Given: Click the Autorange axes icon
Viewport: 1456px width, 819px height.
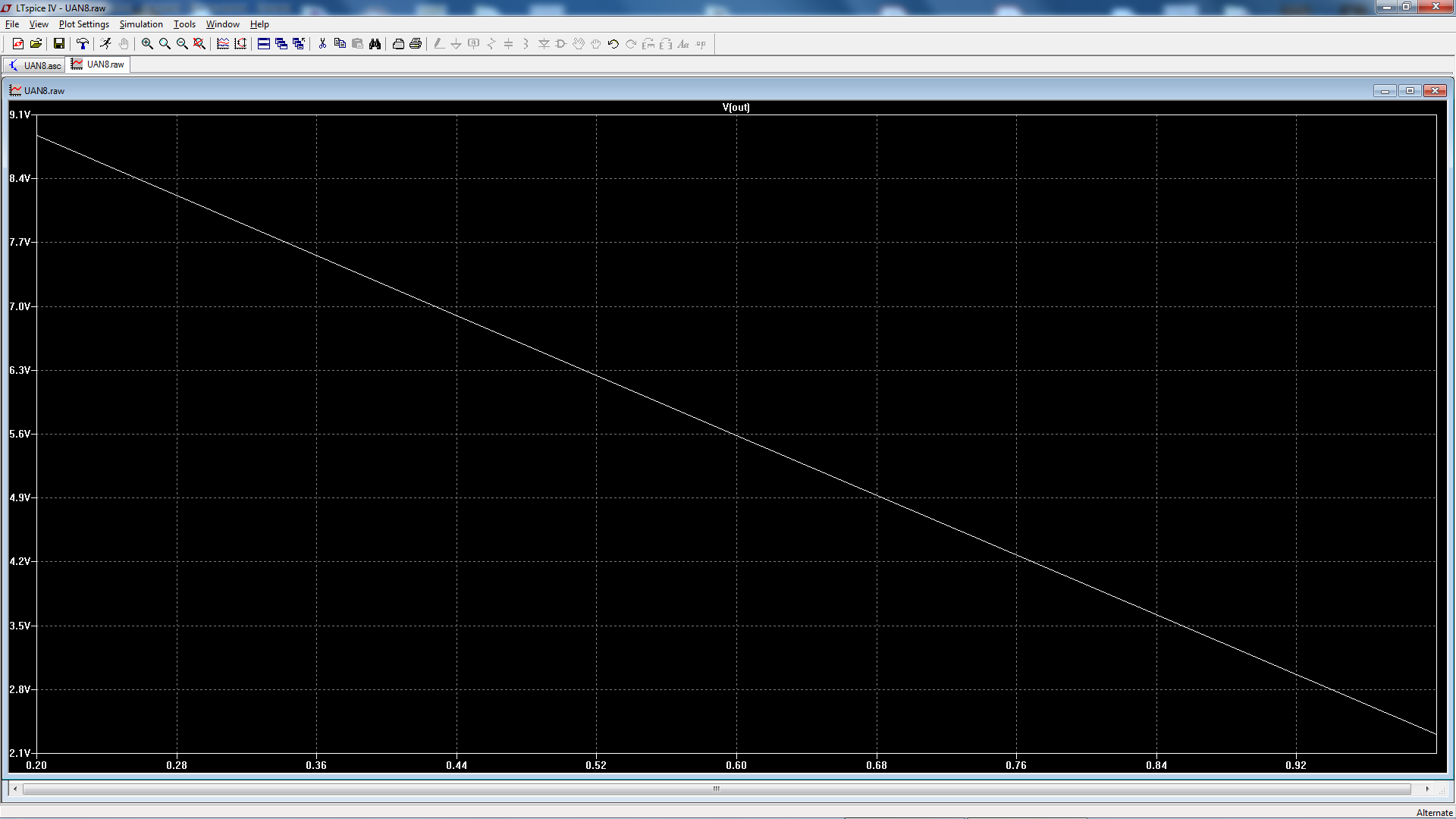Looking at the screenshot, I should pos(240,44).
